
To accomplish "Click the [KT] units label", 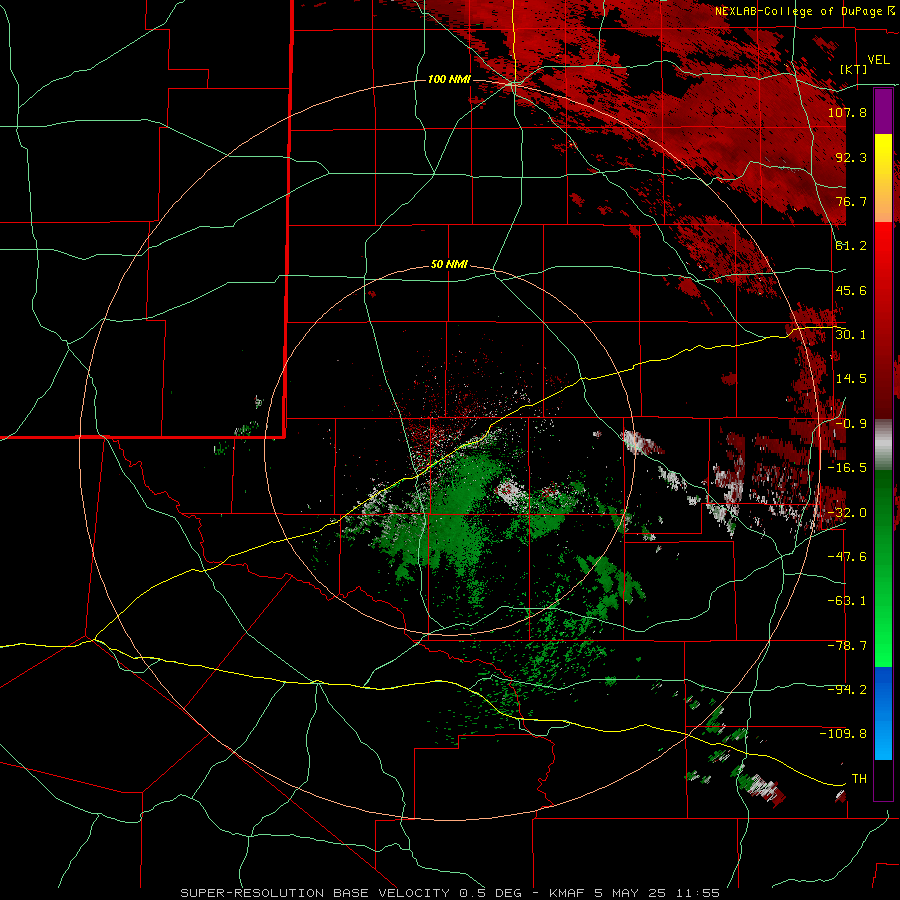I will (854, 69).
